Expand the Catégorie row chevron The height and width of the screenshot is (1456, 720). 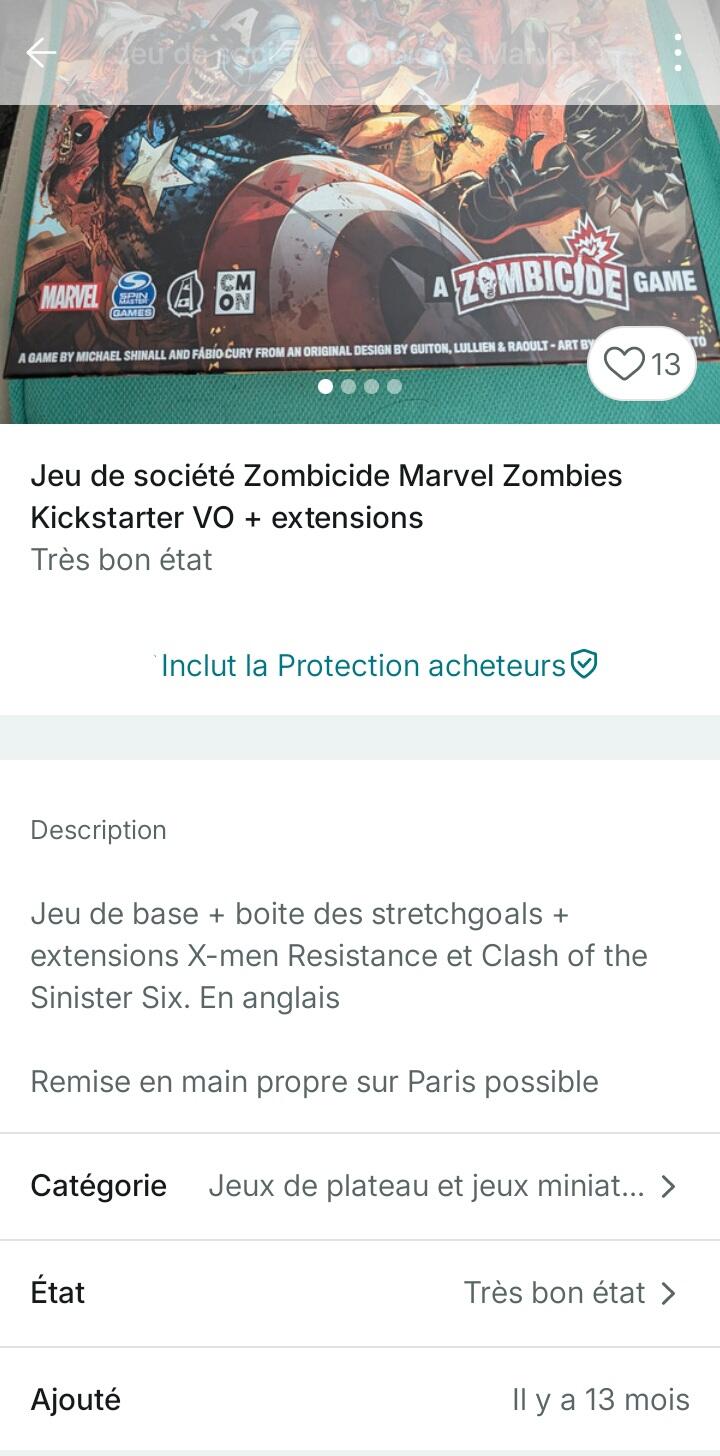(x=668, y=1186)
